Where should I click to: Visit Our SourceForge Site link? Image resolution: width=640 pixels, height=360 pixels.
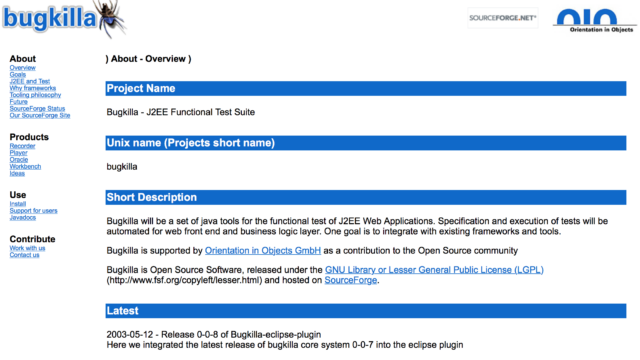(40, 116)
